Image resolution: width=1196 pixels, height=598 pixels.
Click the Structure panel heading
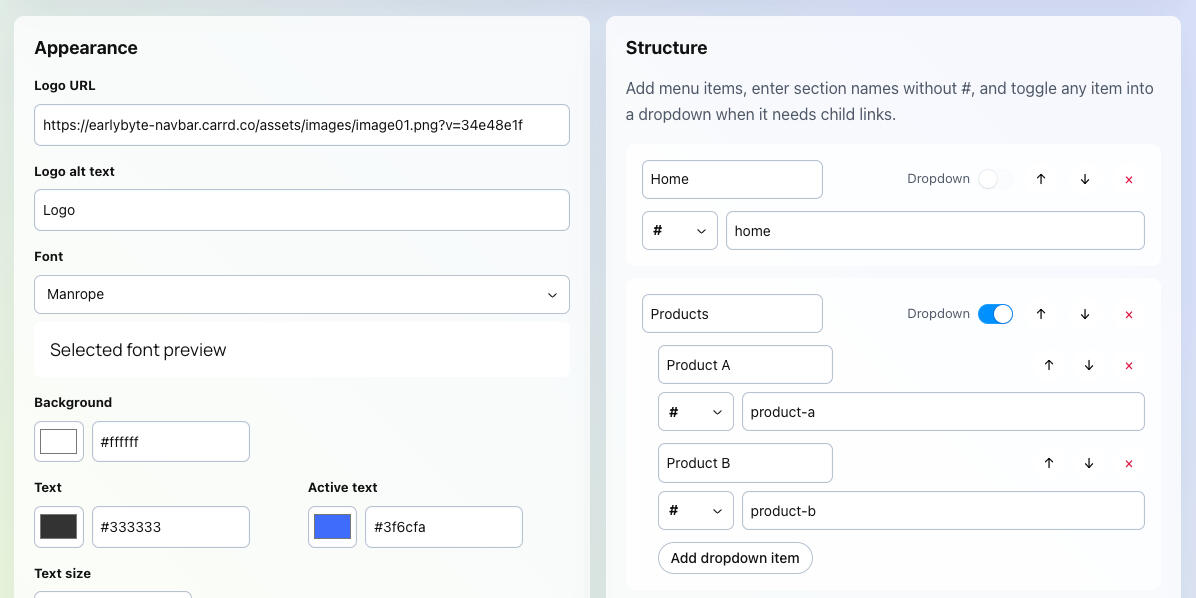[x=667, y=48]
